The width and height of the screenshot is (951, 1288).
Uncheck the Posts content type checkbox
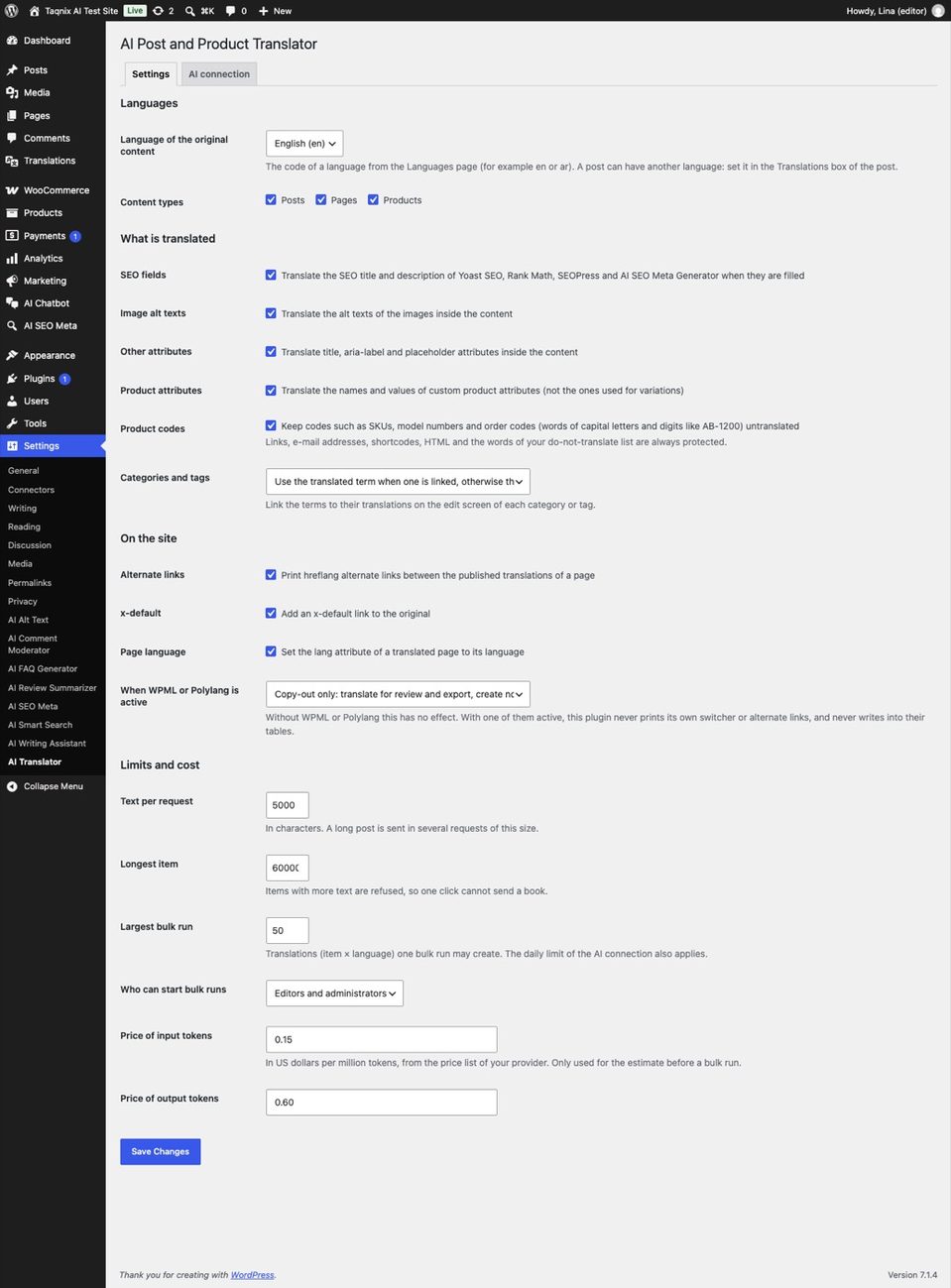(x=271, y=199)
